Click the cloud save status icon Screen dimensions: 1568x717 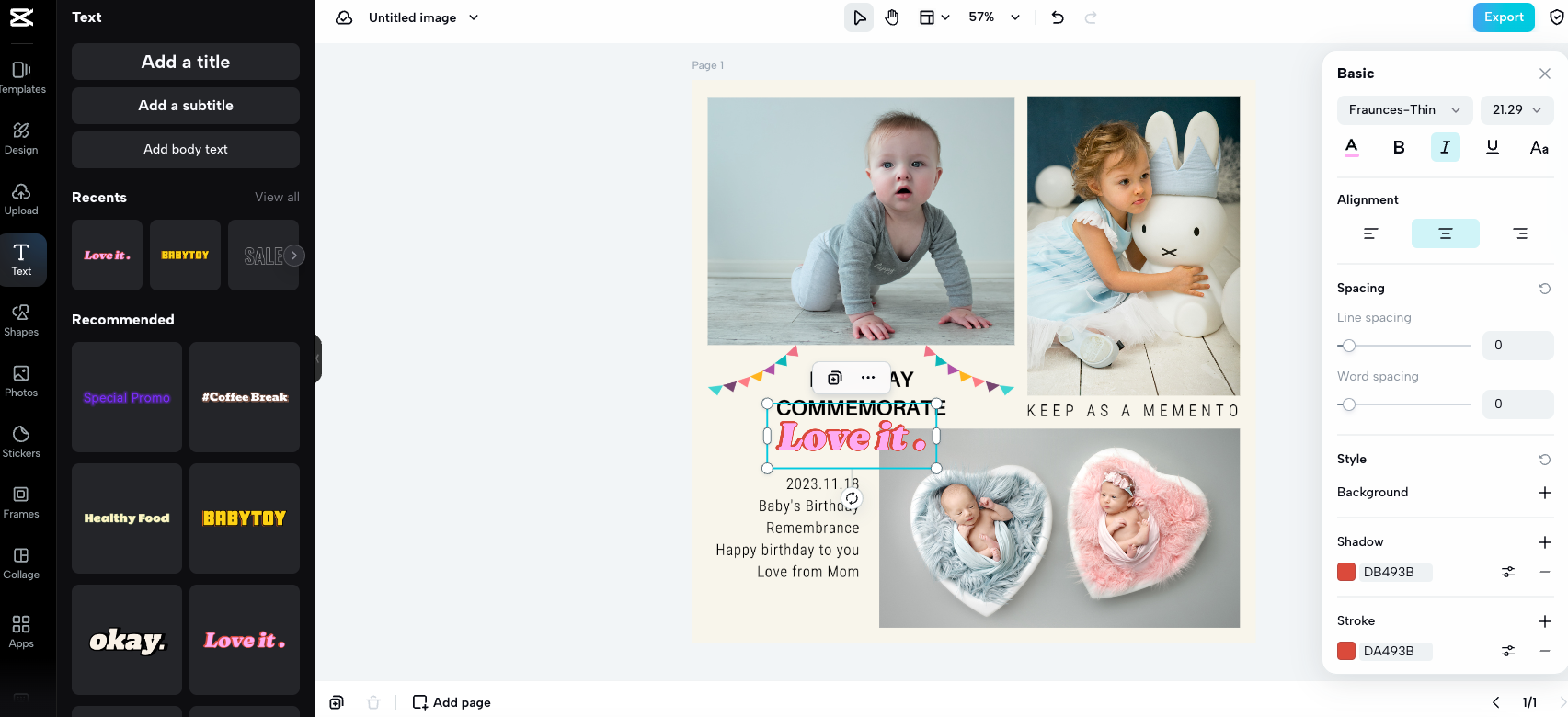tap(344, 17)
